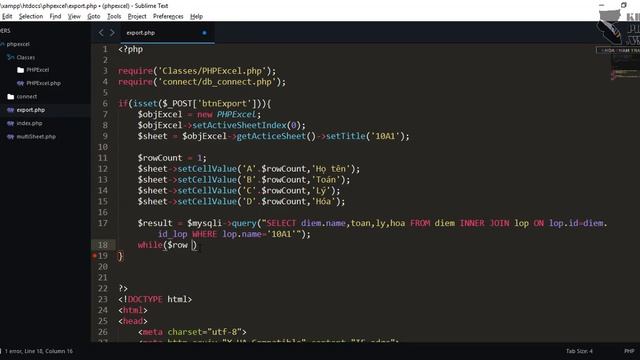Open PHPExcel.php from the sidebar
The width and height of the screenshot is (640, 360).
click(x=43, y=83)
